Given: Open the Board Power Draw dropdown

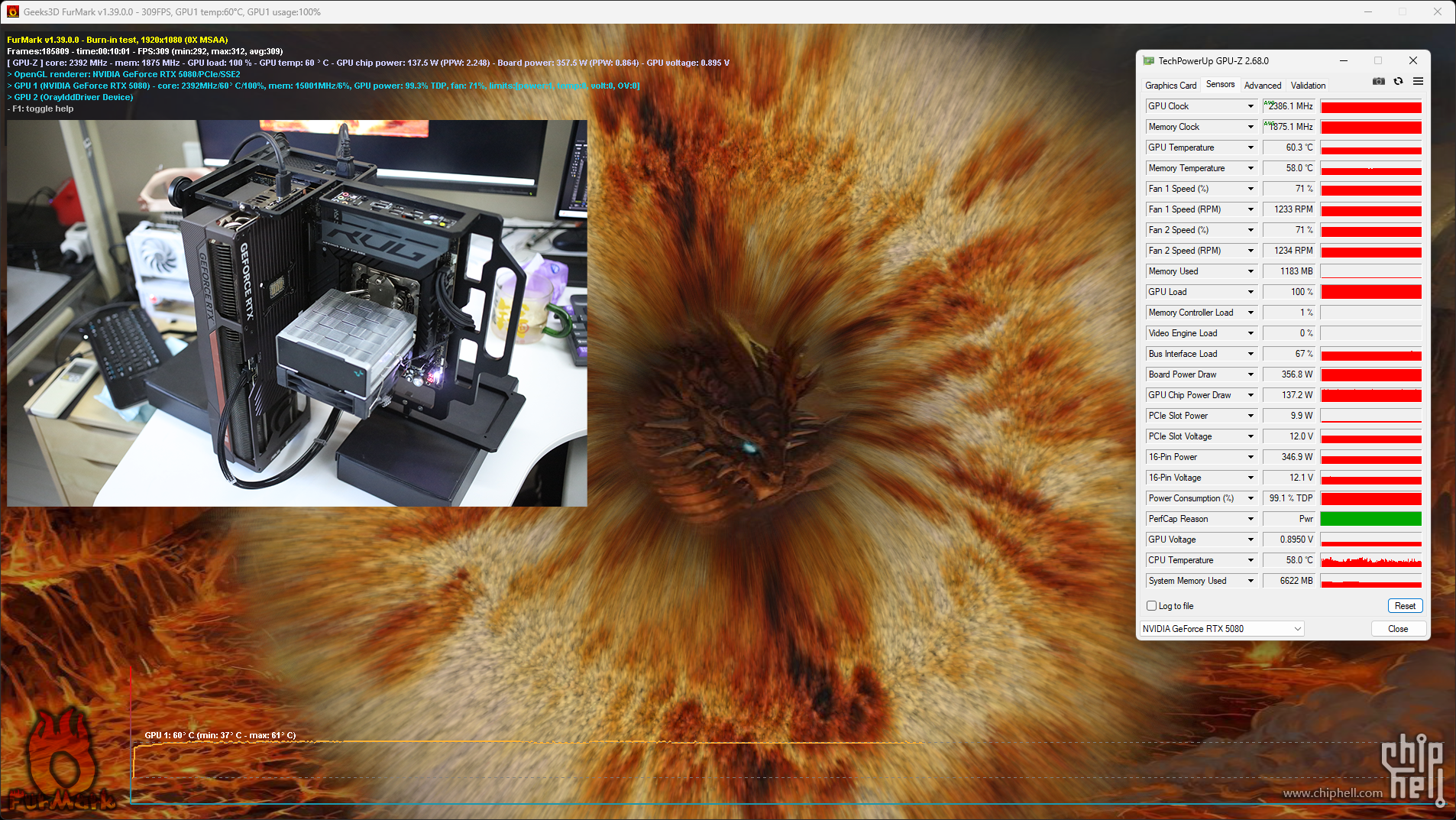Looking at the screenshot, I should coord(1251,374).
